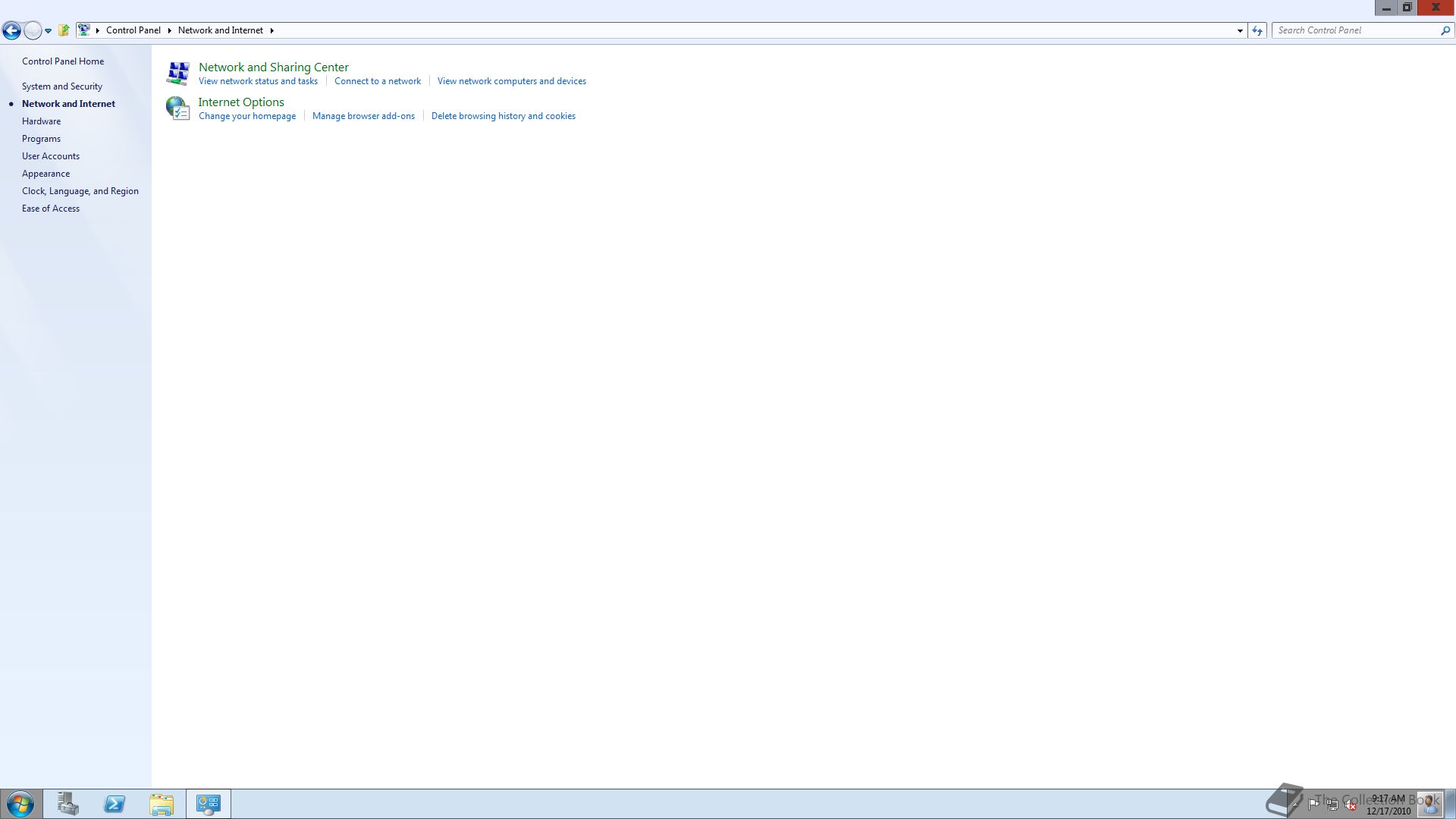Click the muted volume tray icon
The height and width of the screenshot is (819, 1456).
pyautogui.click(x=1350, y=805)
